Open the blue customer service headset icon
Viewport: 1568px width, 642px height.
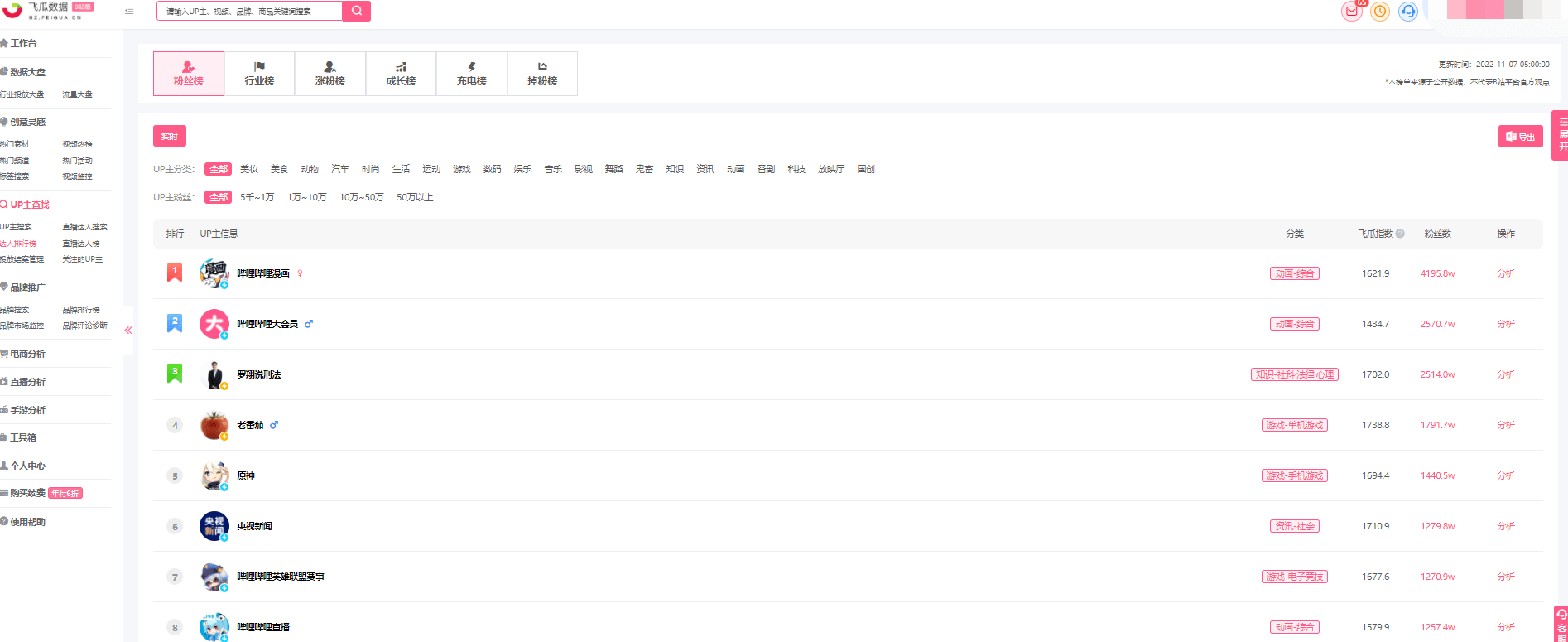pyautogui.click(x=1408, y=12)
